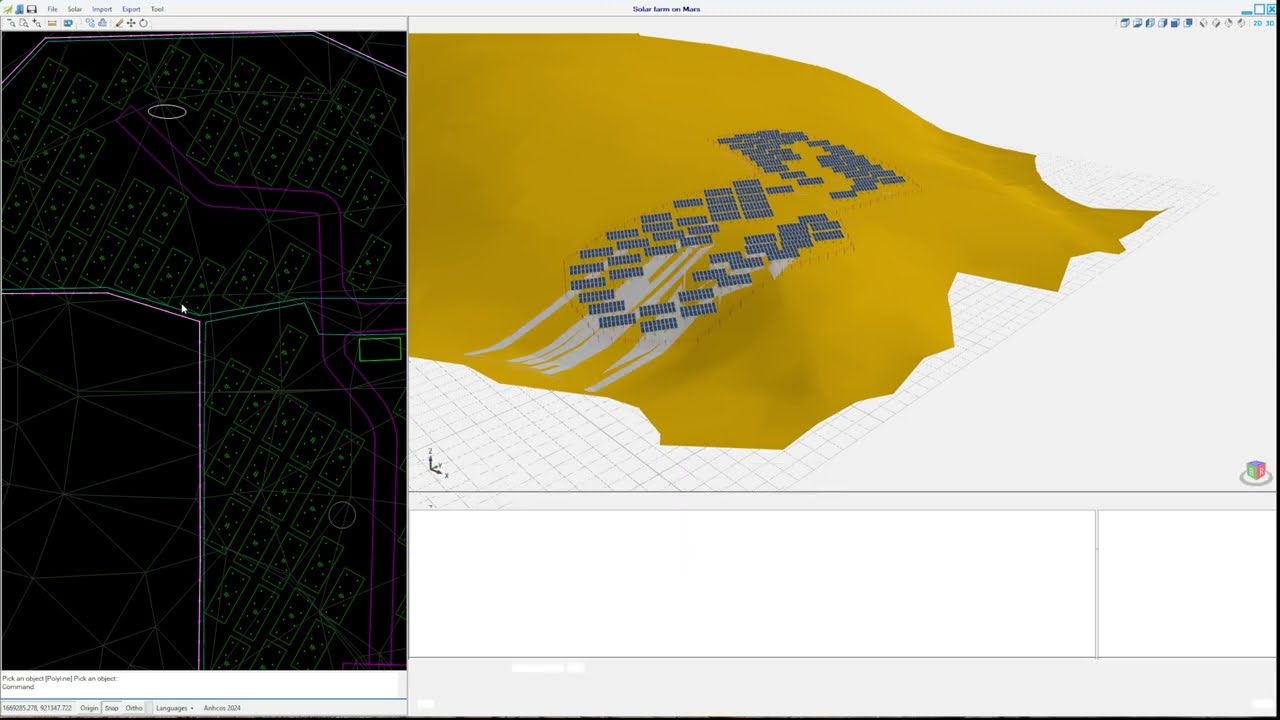Click the zoom out magnifier icon
This screenshot has height=720, width=1280.
pyautogui.click(x=11, y=23)
